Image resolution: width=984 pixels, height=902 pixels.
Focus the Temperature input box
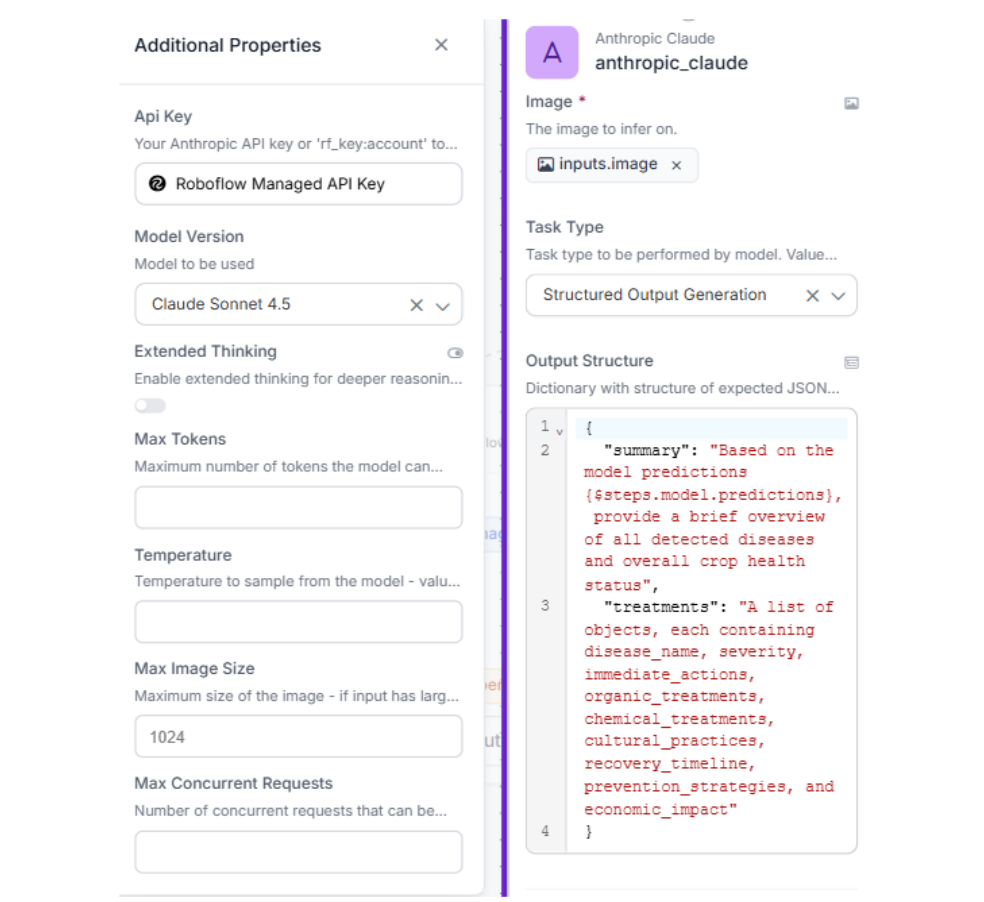pos(298,621)
